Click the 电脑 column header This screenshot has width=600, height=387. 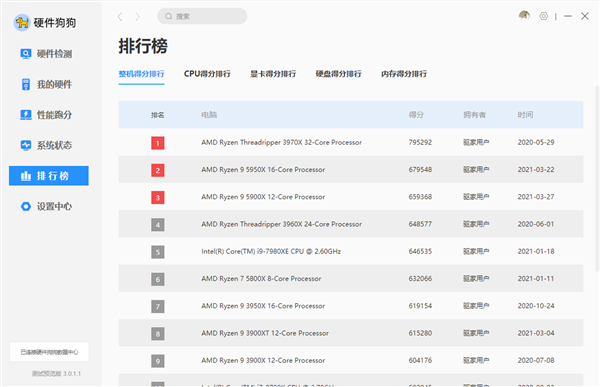pyautogui.click(x=209, y=115)
